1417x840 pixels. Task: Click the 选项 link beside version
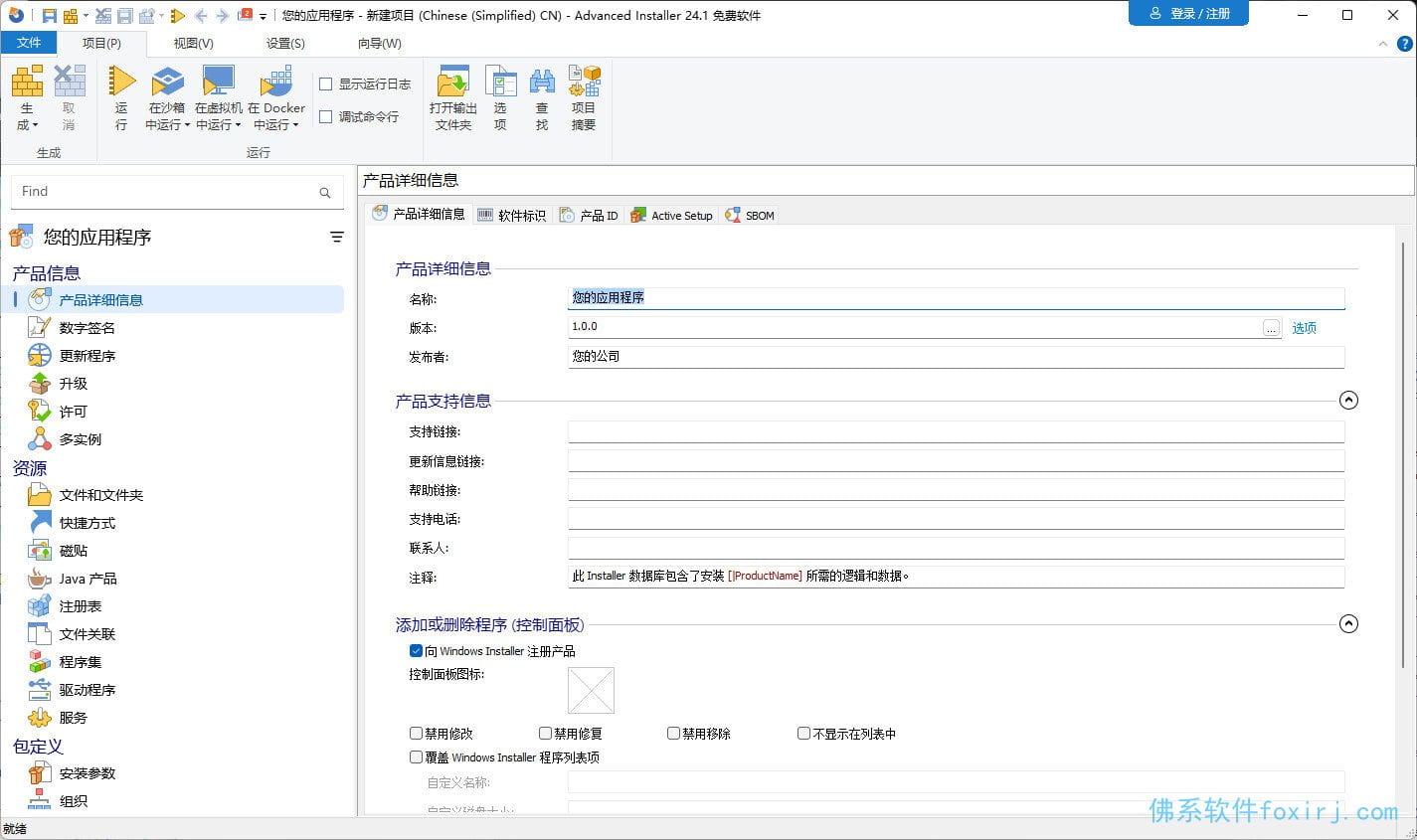tap(1304, 327)
